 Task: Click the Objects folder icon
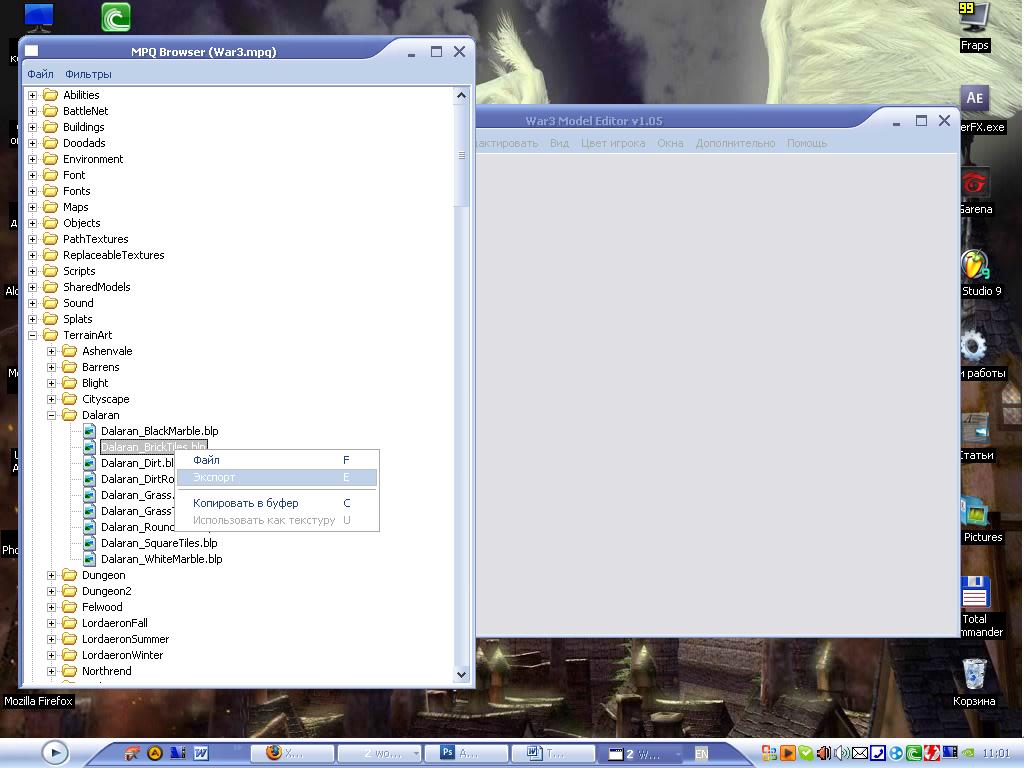pyautogui.click(x=50, y=223)
